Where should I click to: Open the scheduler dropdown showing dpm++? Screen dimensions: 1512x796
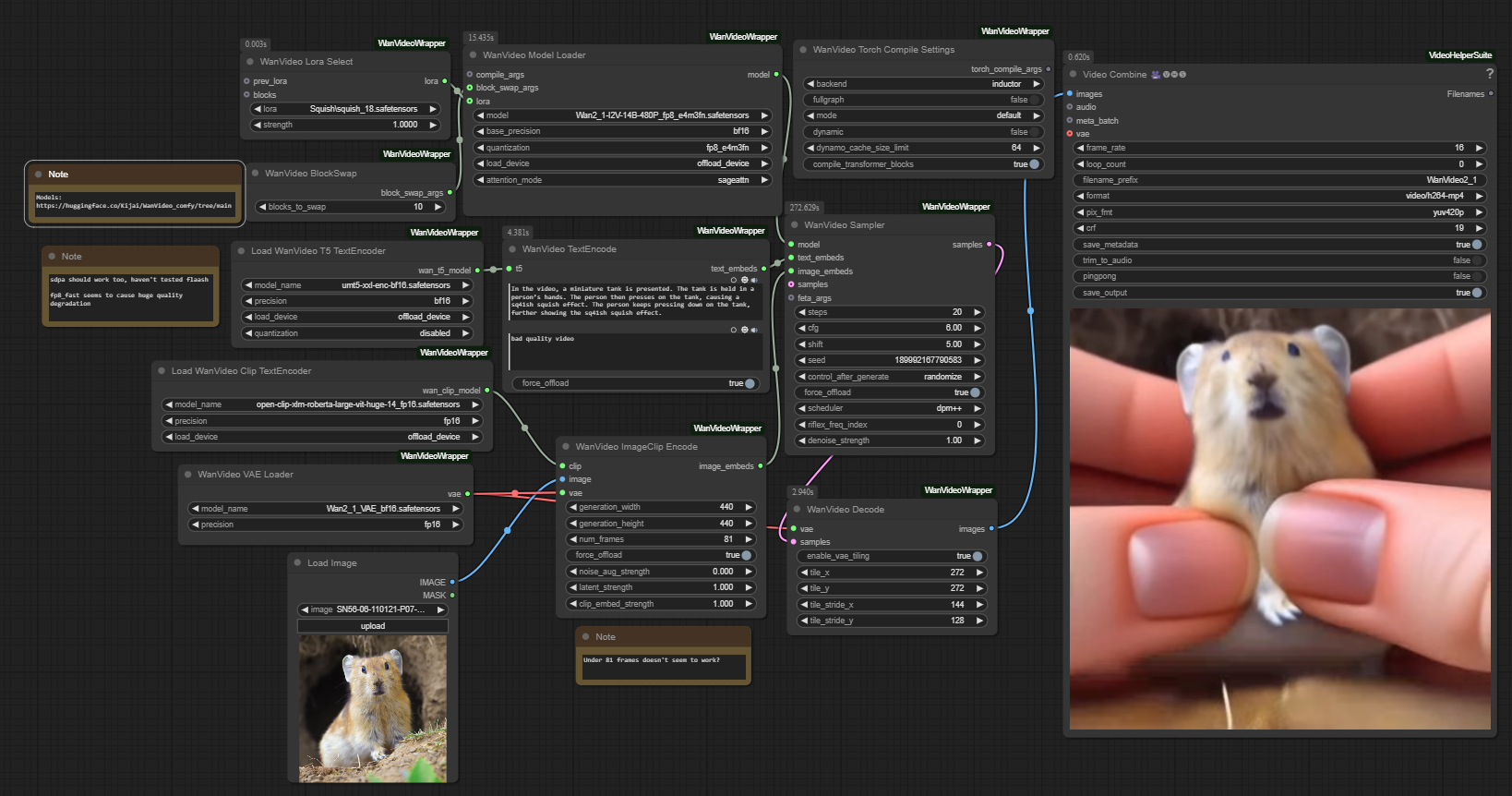pos(891,408)
